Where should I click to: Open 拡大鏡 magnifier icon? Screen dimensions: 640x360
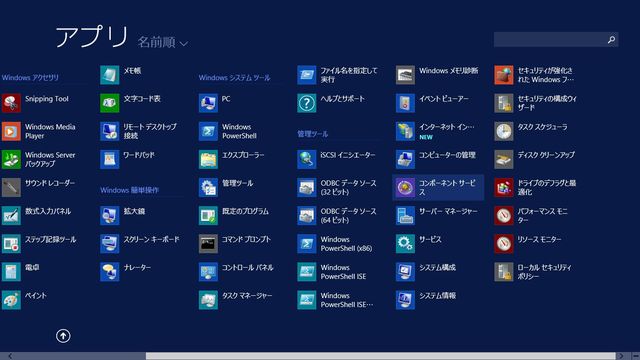pos(110,216)
